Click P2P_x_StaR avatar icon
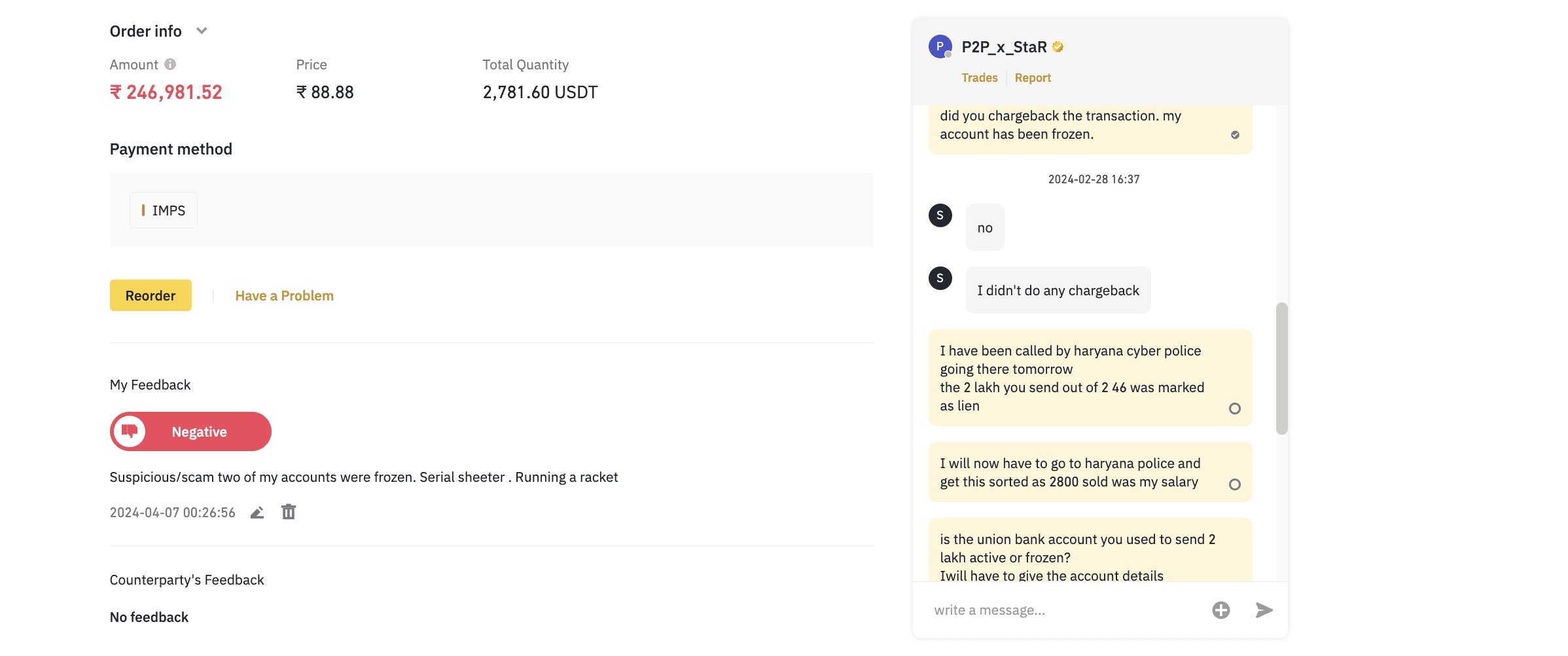The height and width of the screenshot is (656, 1568). (940, 46)
